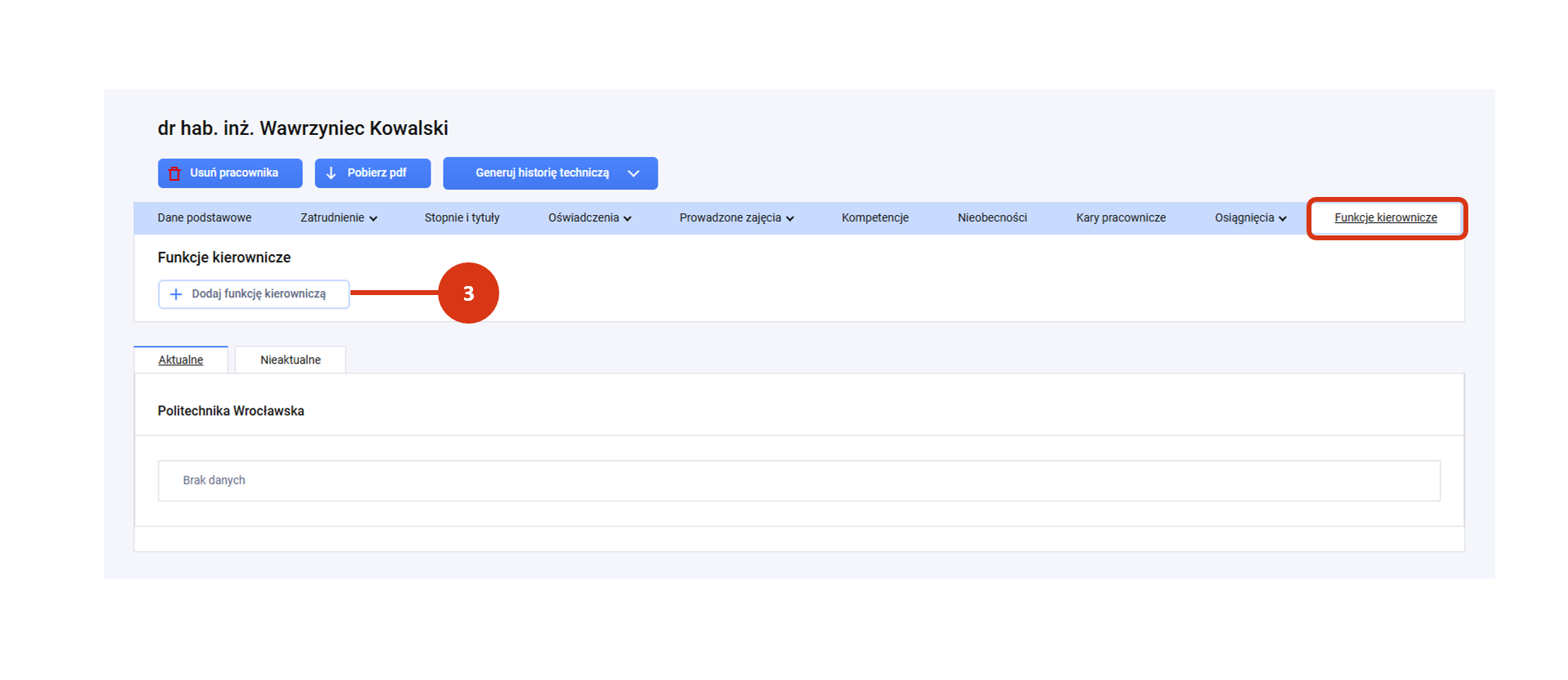
Task: Click the Brak danych row
Action: tap(799, 481)
